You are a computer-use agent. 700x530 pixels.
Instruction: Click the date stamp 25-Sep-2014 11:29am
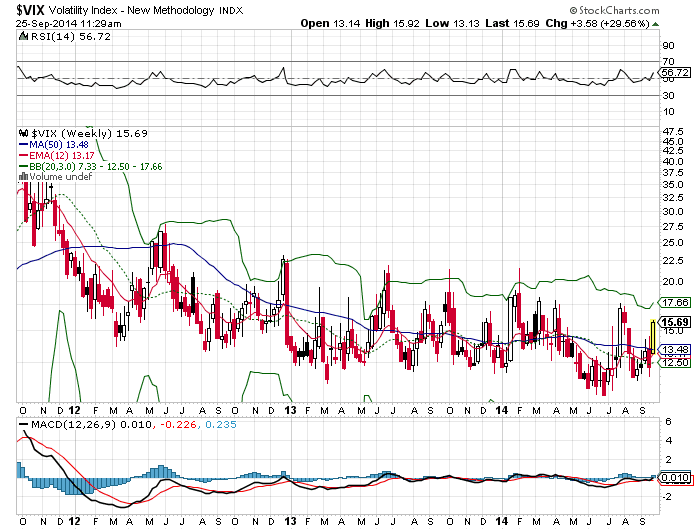pyautogui.click(x=68, y=24)
